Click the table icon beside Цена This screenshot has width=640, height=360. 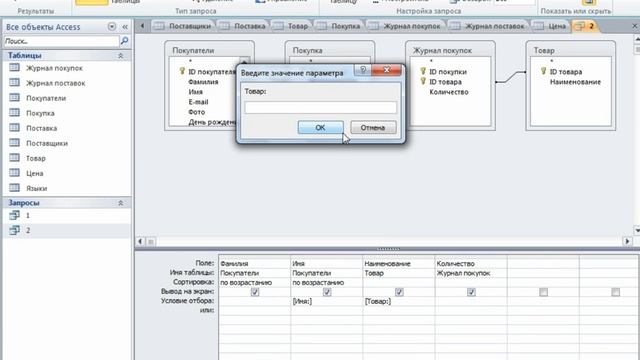(14, 173)
